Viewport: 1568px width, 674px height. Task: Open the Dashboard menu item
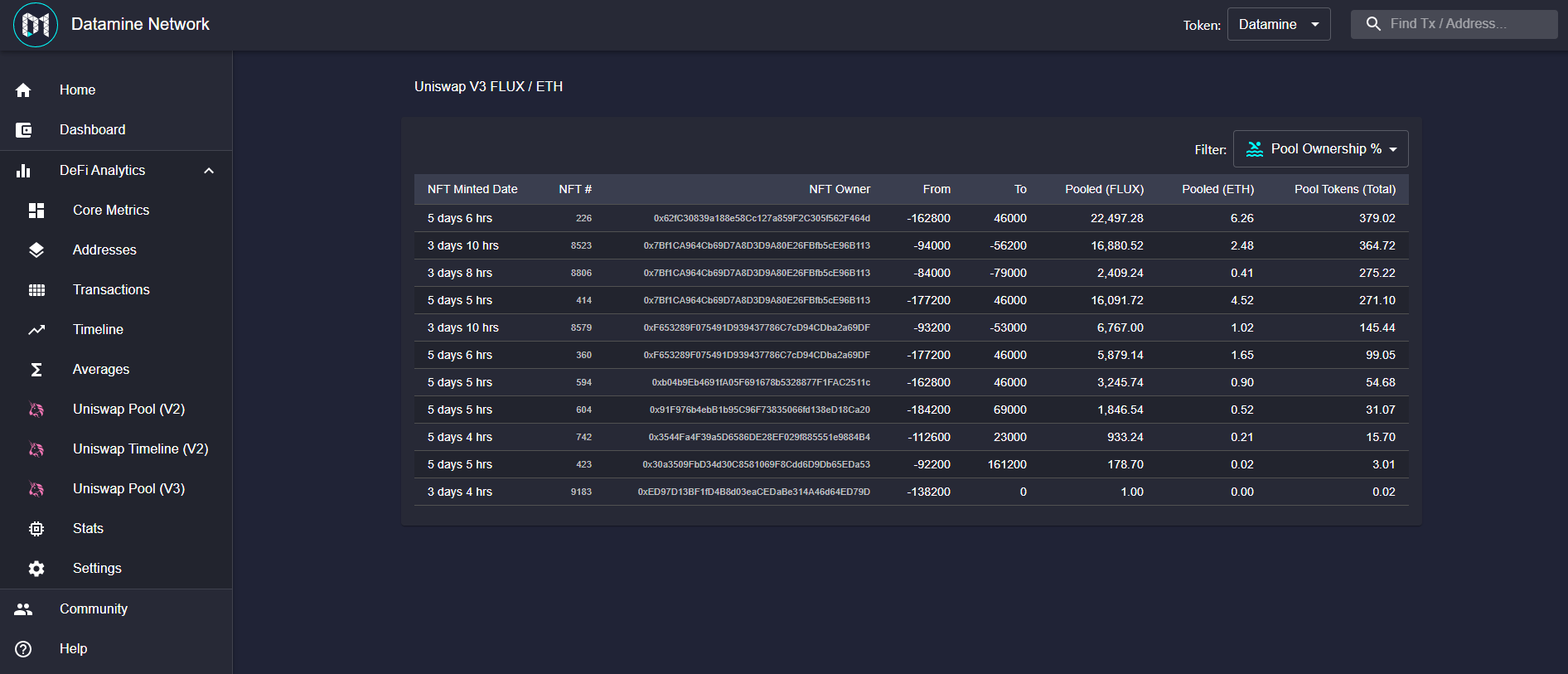coord(116,130)
